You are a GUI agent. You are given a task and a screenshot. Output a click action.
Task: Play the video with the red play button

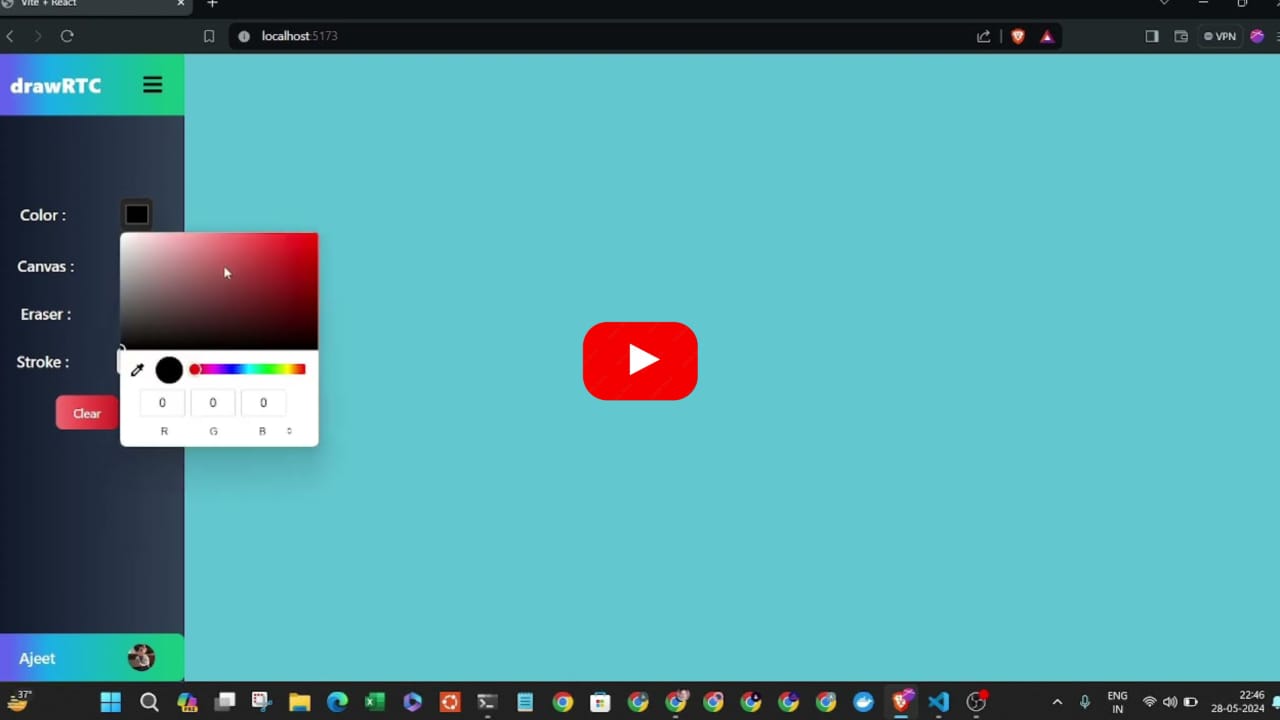(640, 361)
